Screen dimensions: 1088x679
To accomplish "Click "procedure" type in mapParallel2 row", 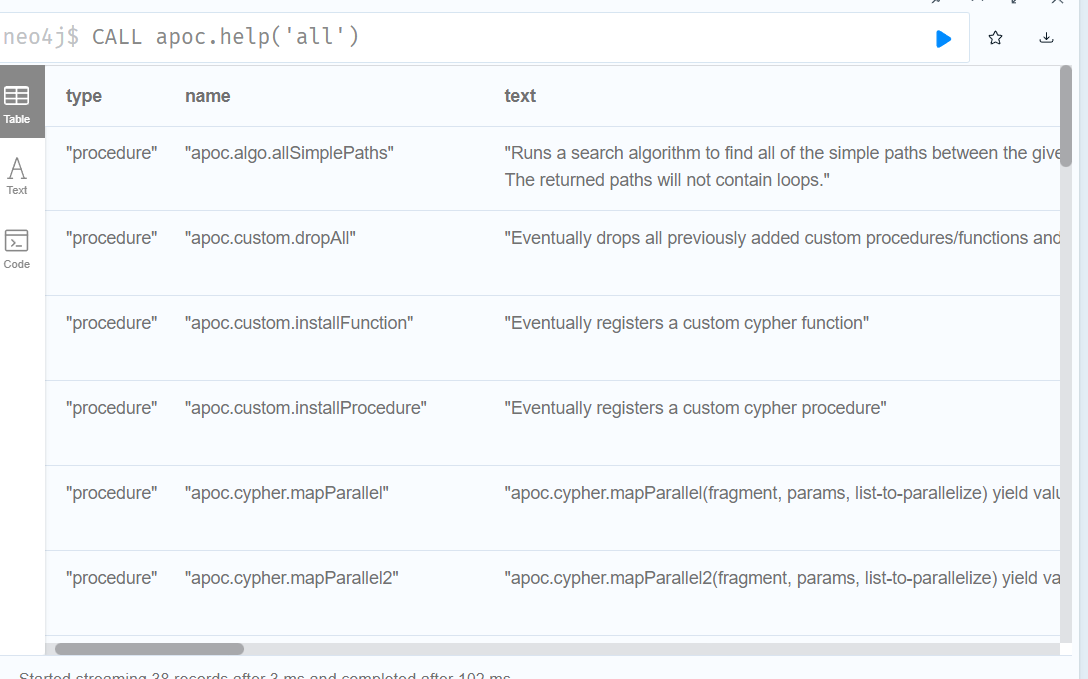I will [111, 578].
